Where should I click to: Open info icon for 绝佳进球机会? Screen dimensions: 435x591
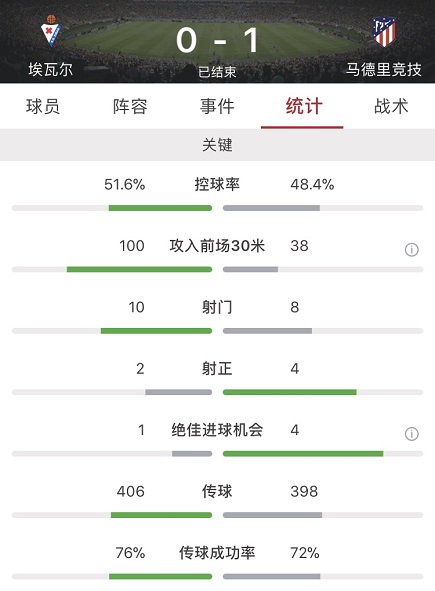click(x=412, y=434)
